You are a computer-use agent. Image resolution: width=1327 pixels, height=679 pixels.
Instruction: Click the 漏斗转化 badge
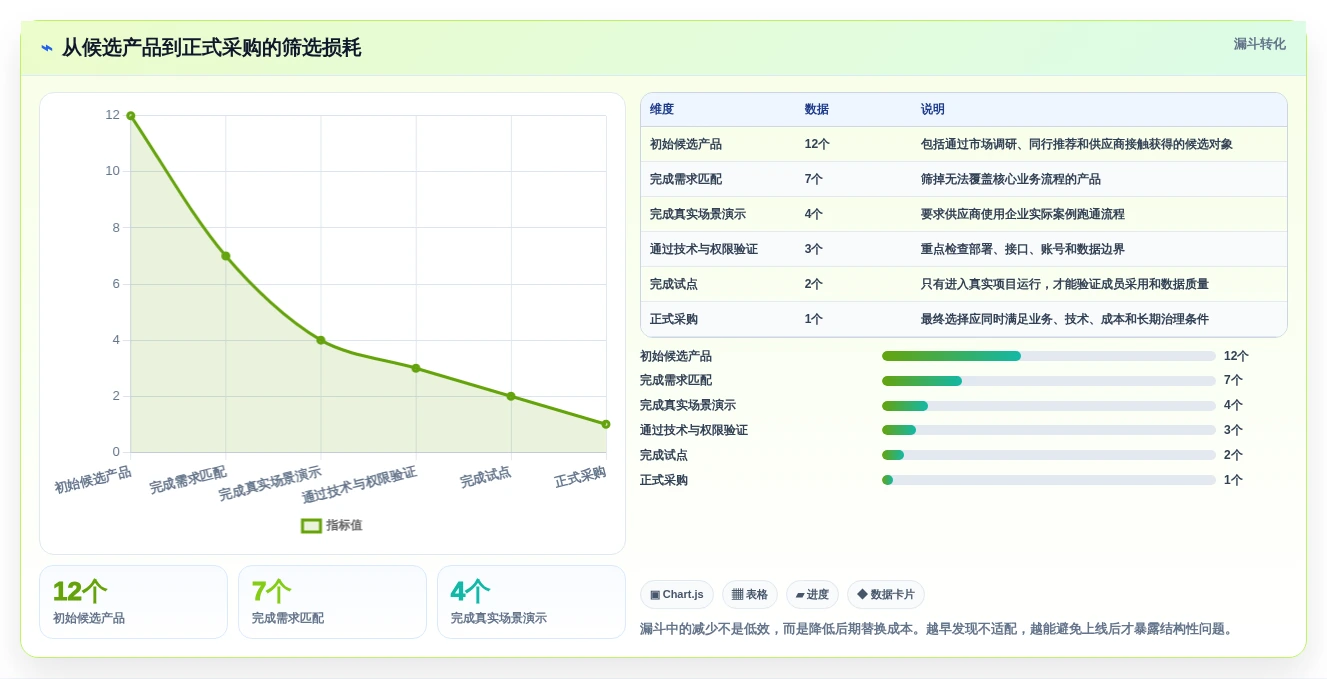coord(1259,44)
